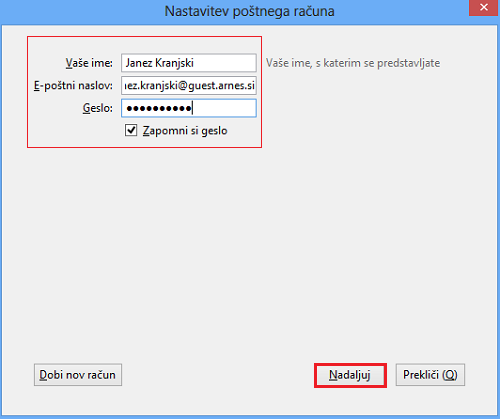Click the E-poštni naslov field label

73,86
